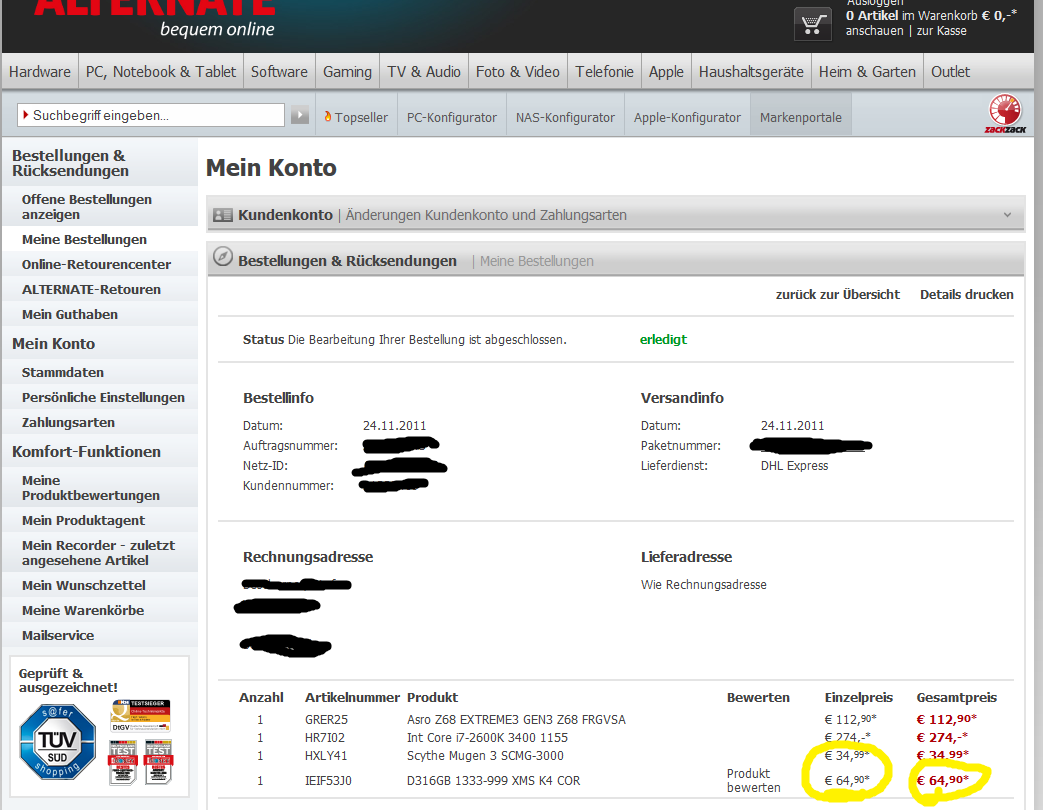1043x810 pixels.
Task: Click zurück zur Übersicht link
Action: 837,294
